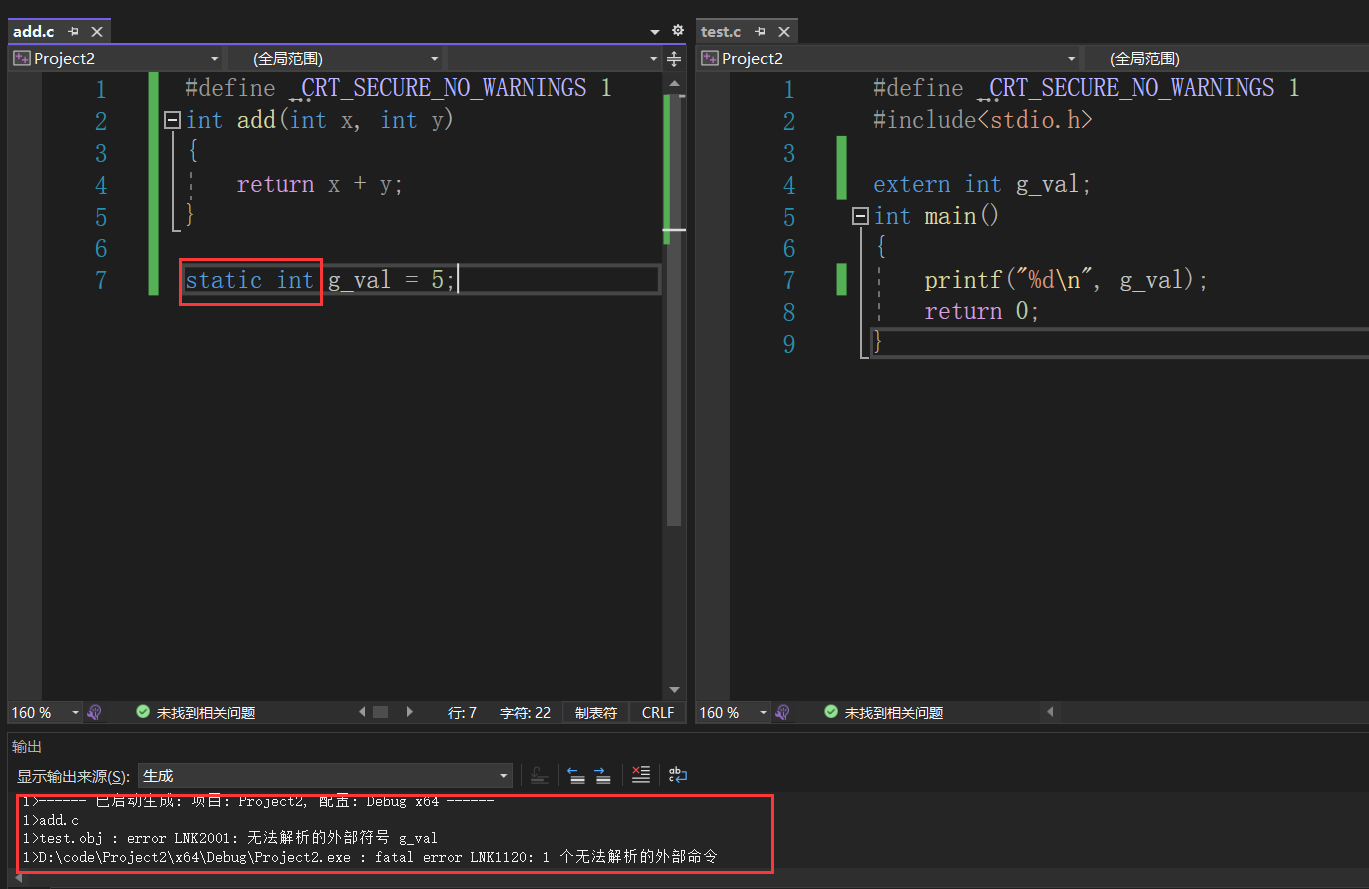The width and height of the screenshot is (1369, 889).
Task: Go to previous message in output
Action: tap(575, 775)
